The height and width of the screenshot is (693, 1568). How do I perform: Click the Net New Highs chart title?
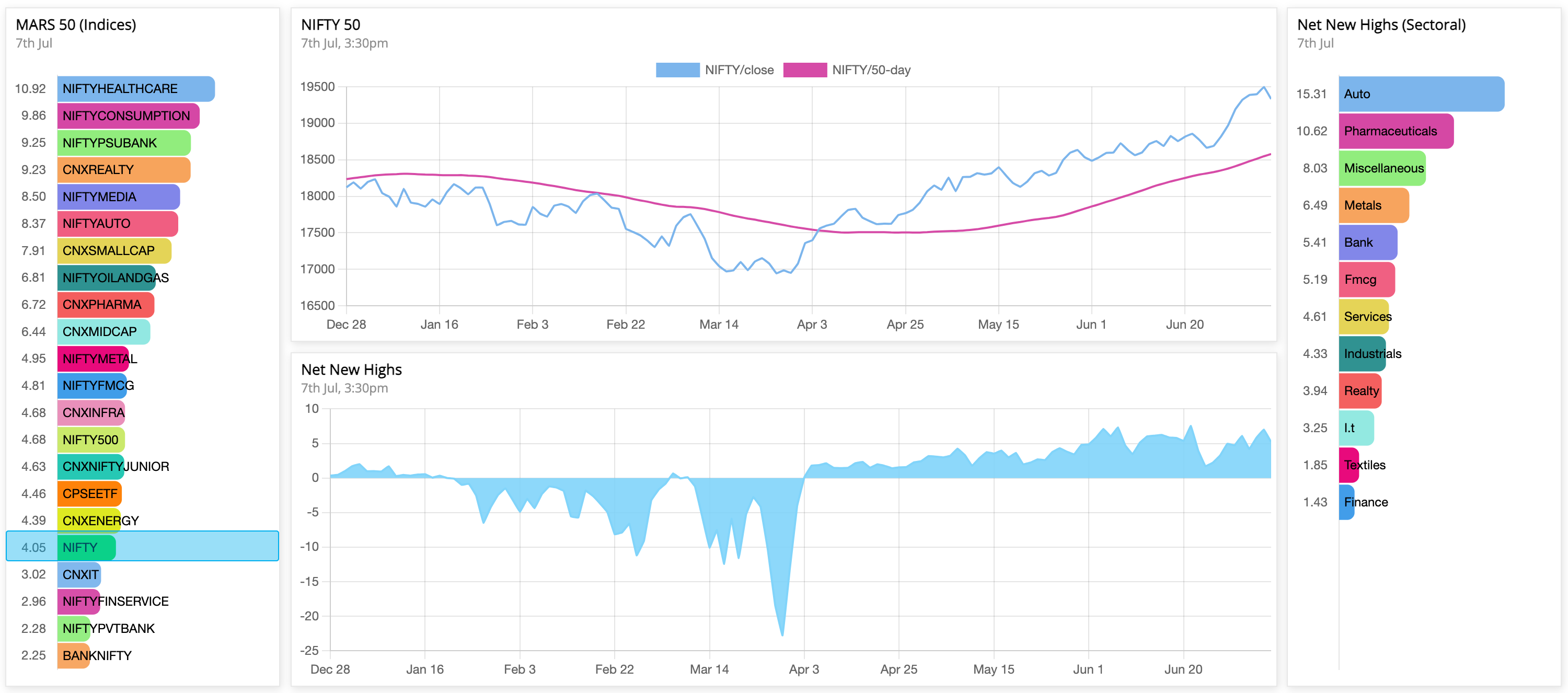(x=351, y=370)
